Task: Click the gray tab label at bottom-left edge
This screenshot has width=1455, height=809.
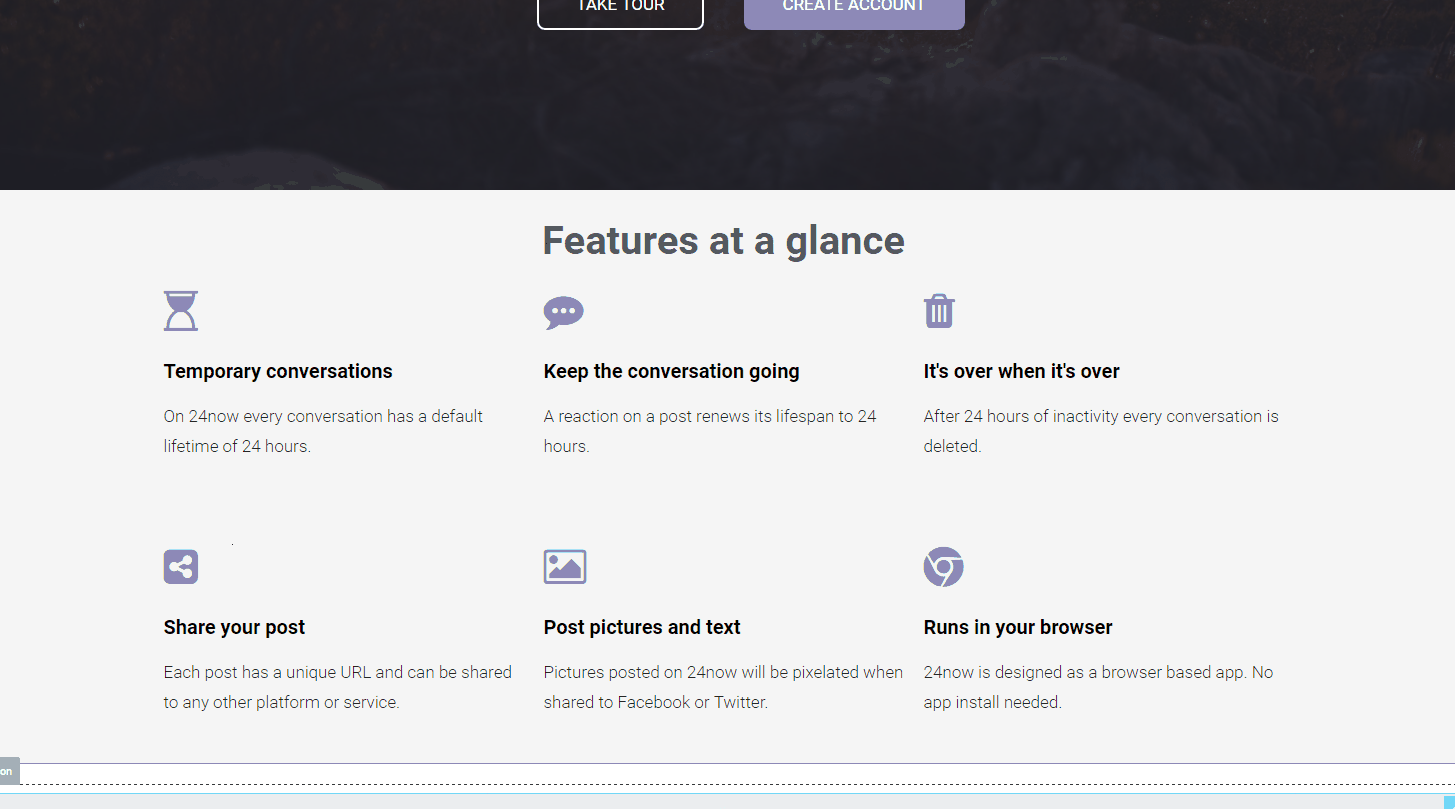Action: click(x=9, y=771)
